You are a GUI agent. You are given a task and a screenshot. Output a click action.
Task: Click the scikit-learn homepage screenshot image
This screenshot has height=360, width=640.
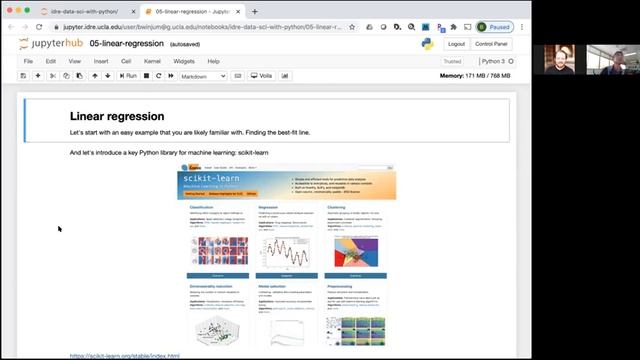(x=287, y=255)
